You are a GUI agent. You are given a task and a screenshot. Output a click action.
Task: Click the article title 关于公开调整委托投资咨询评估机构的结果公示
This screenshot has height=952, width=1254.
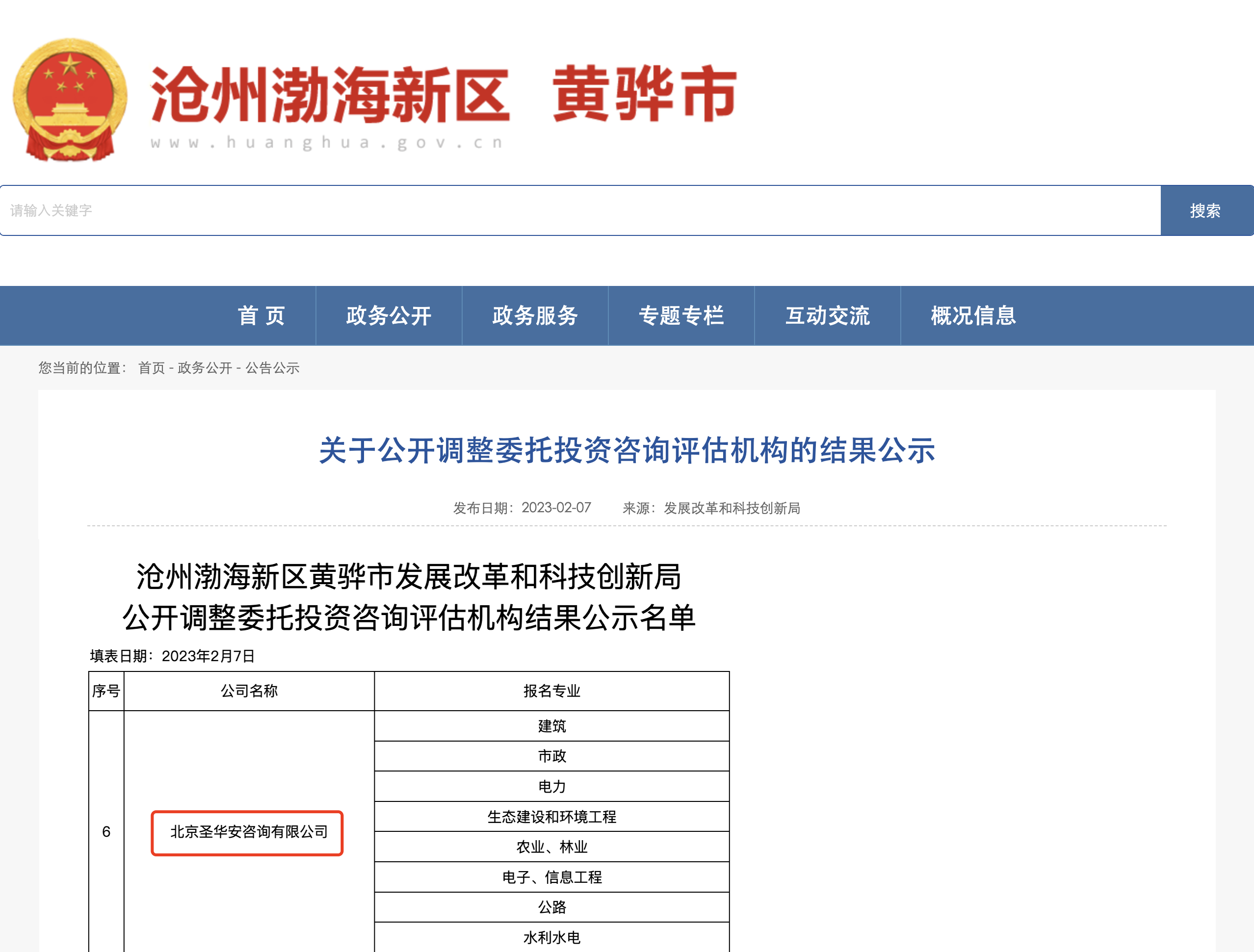627,451
